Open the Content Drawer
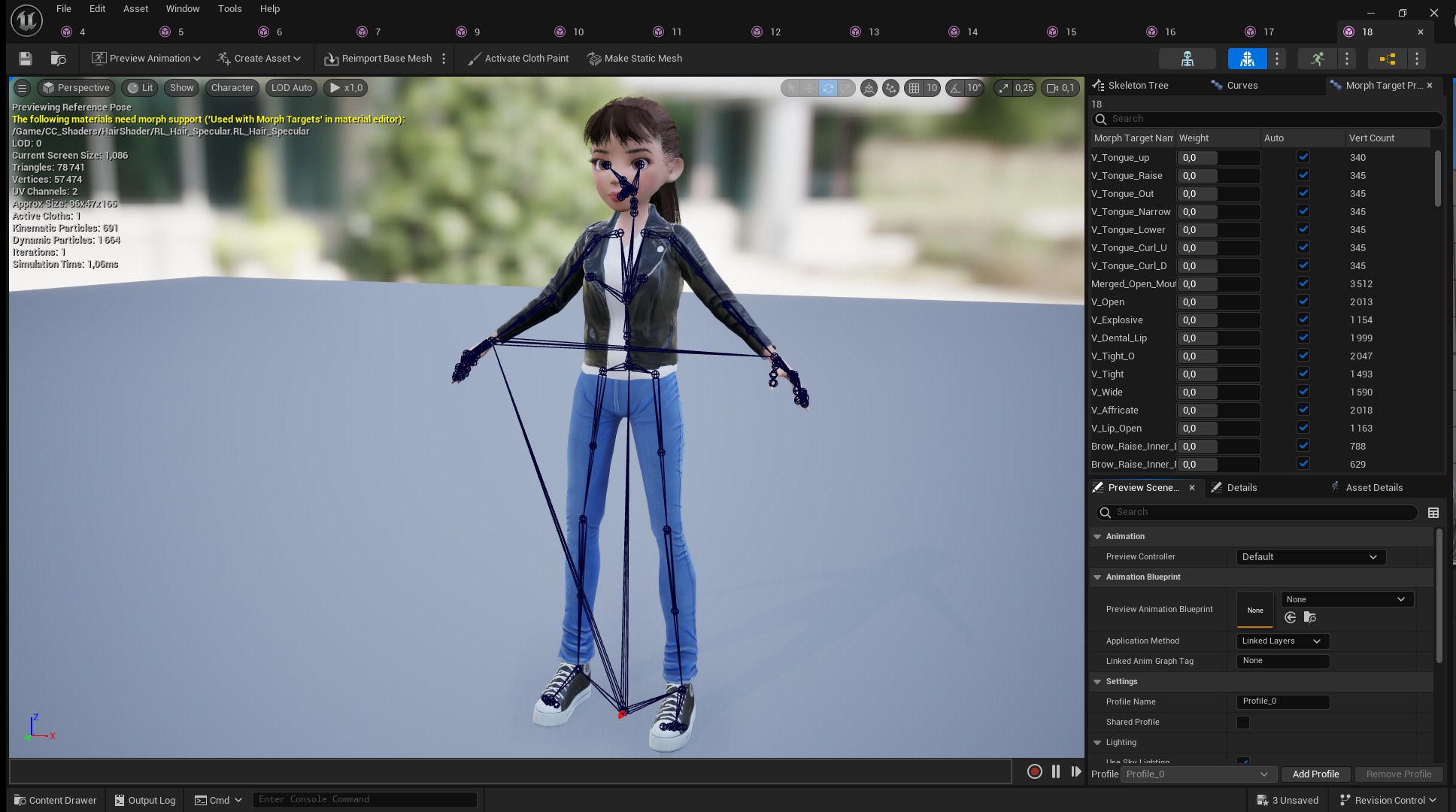The height and width of the screenshot is (812, 1456). click(x=56, y=800)
